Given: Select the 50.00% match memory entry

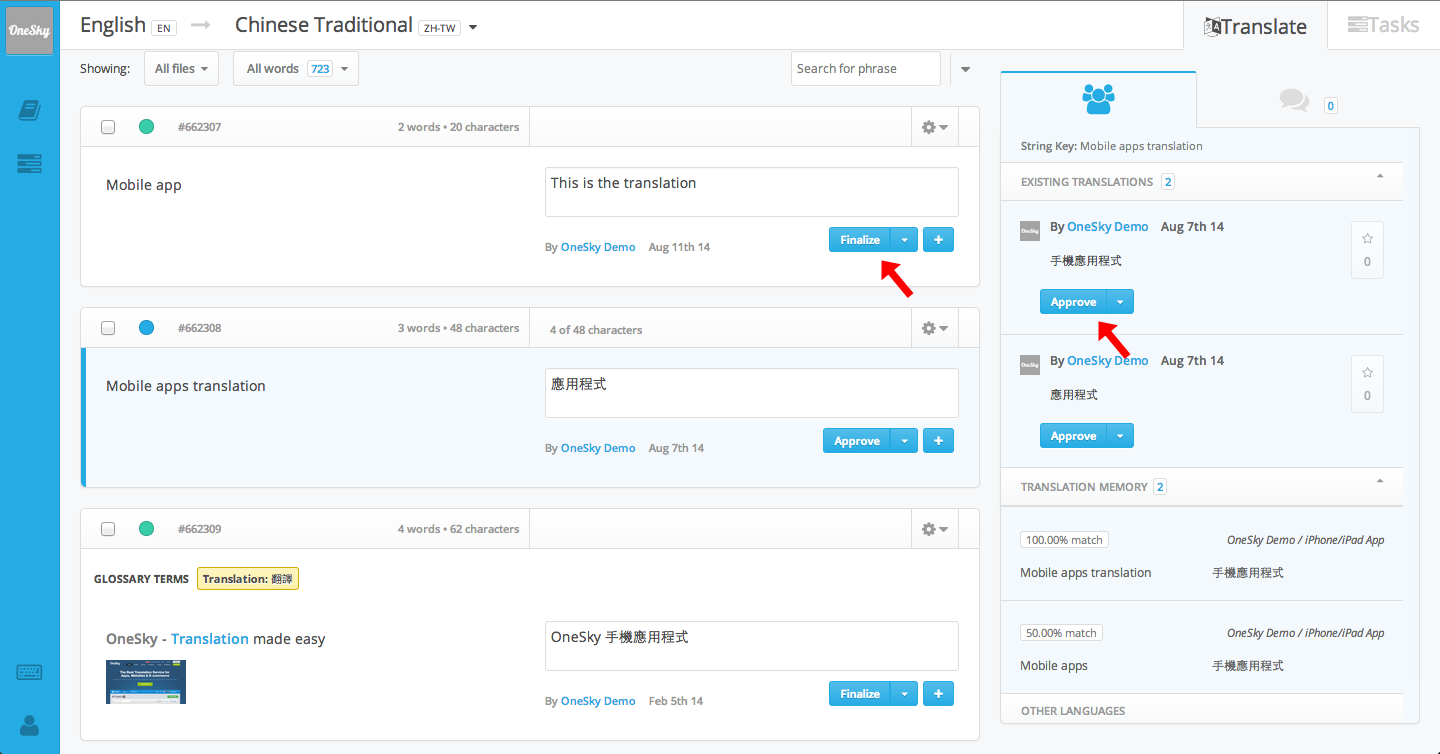Looking at the screenshot, I should [x=1202, y=648].
